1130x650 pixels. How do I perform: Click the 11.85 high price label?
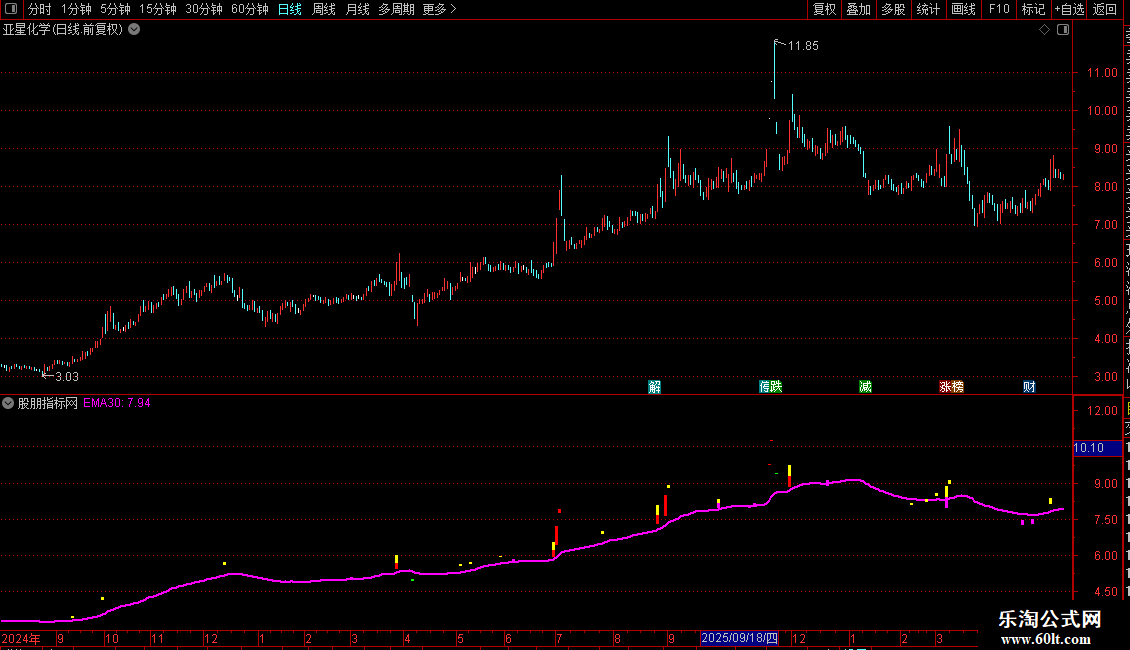[x=804, y=45]
